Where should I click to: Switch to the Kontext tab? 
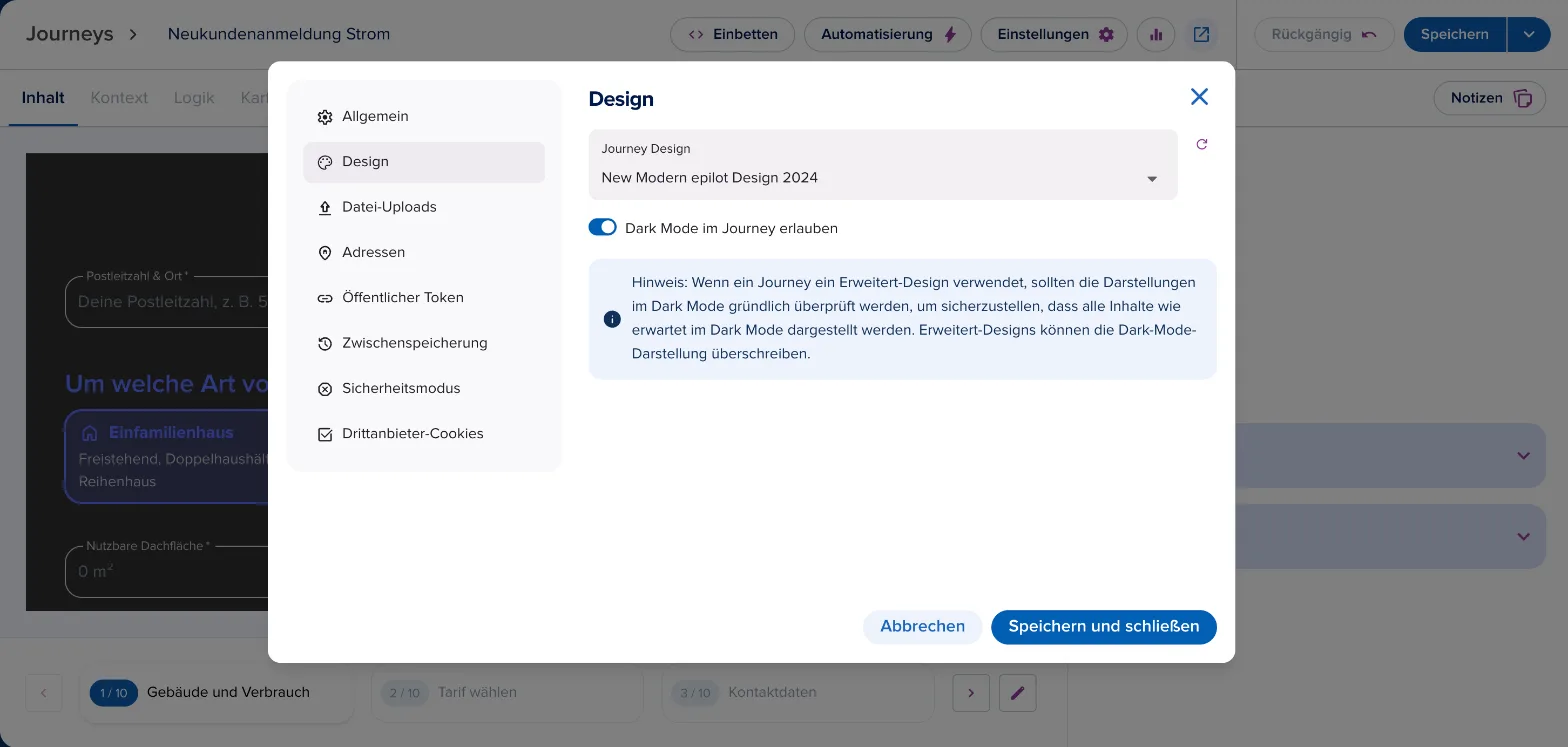[x=119, y=98]
